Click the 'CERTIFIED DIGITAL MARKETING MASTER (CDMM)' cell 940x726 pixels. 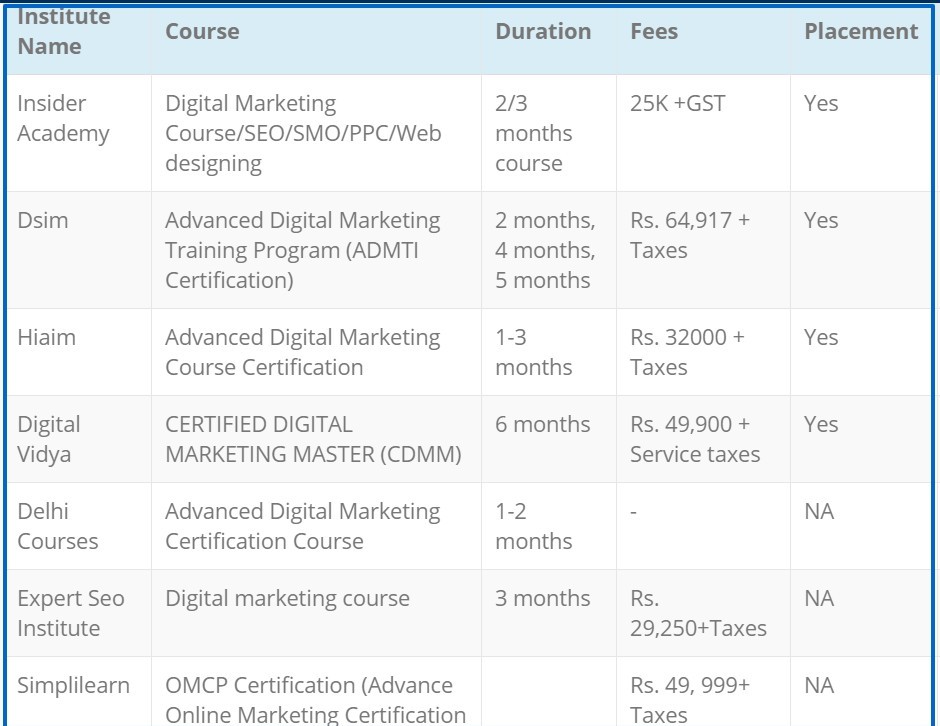pyautogui.click(x=317, y=439)
